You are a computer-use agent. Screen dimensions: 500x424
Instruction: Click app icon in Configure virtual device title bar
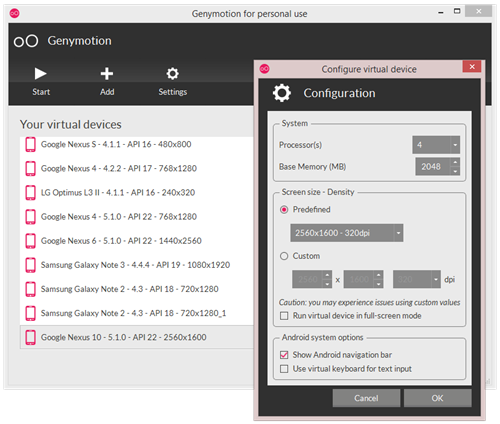coord(265,69)
